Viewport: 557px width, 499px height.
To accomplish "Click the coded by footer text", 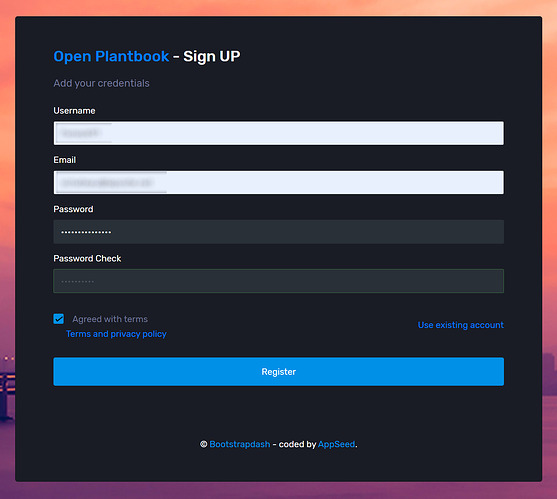I will tap(297, 444).
